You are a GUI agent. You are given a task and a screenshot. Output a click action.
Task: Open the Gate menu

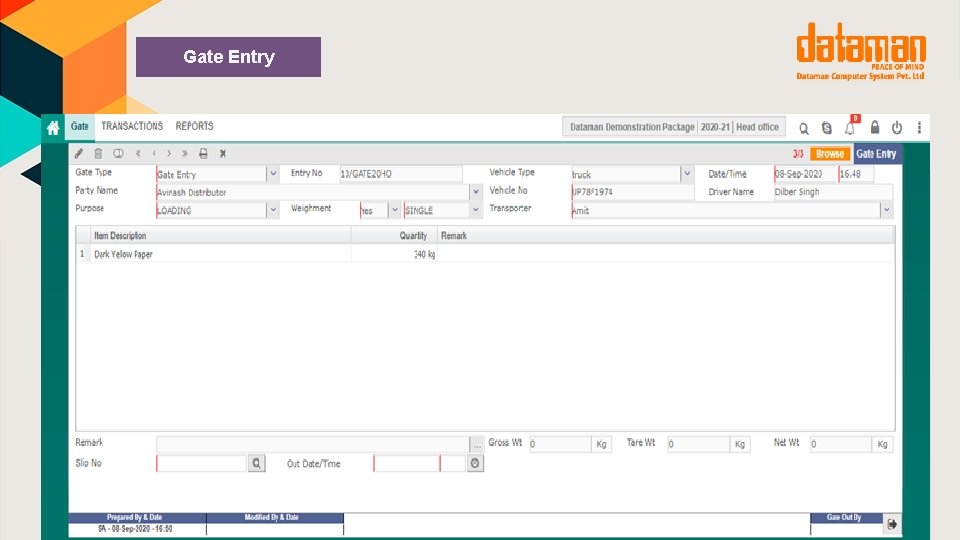tap(80, 126)
